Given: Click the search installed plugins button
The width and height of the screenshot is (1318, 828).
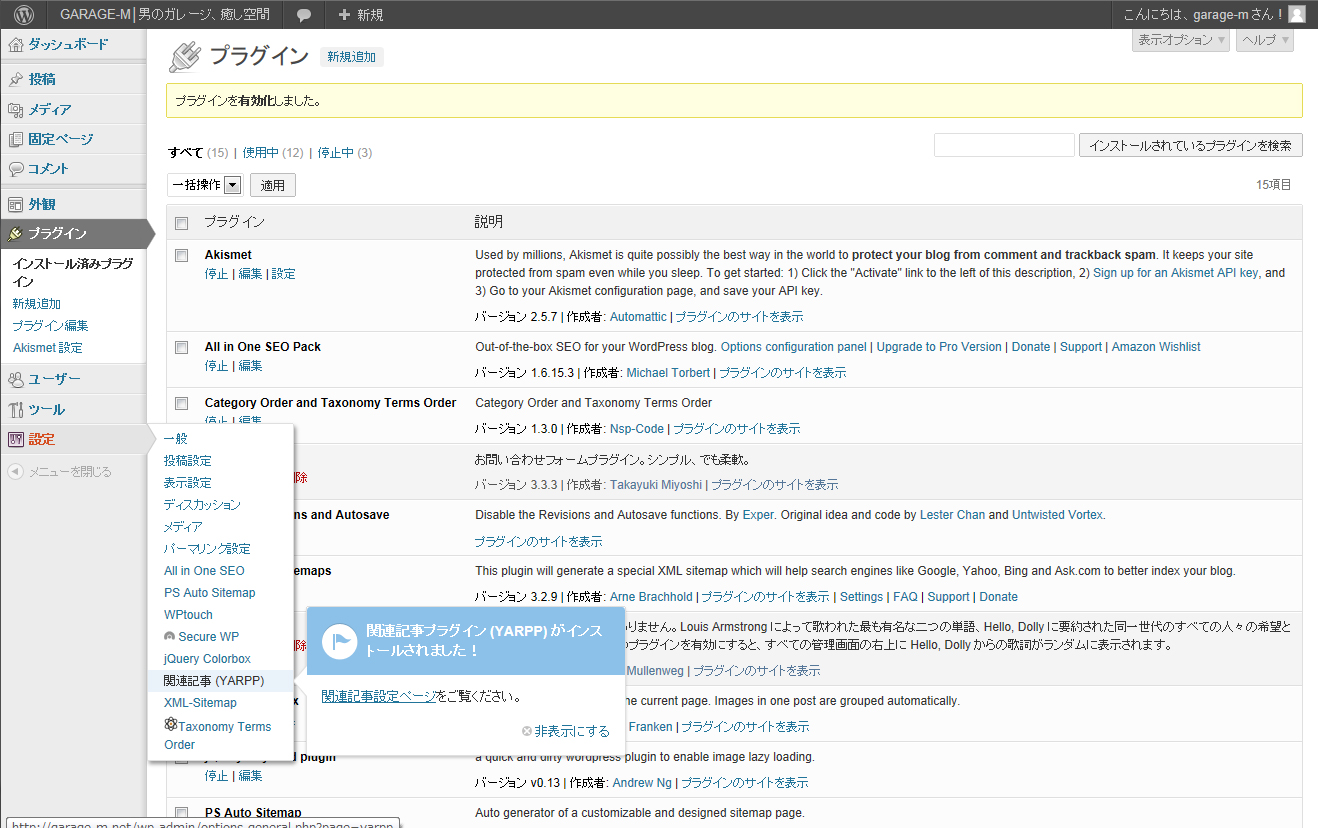Looking at the screenshot, I should tap(1190, 145).
